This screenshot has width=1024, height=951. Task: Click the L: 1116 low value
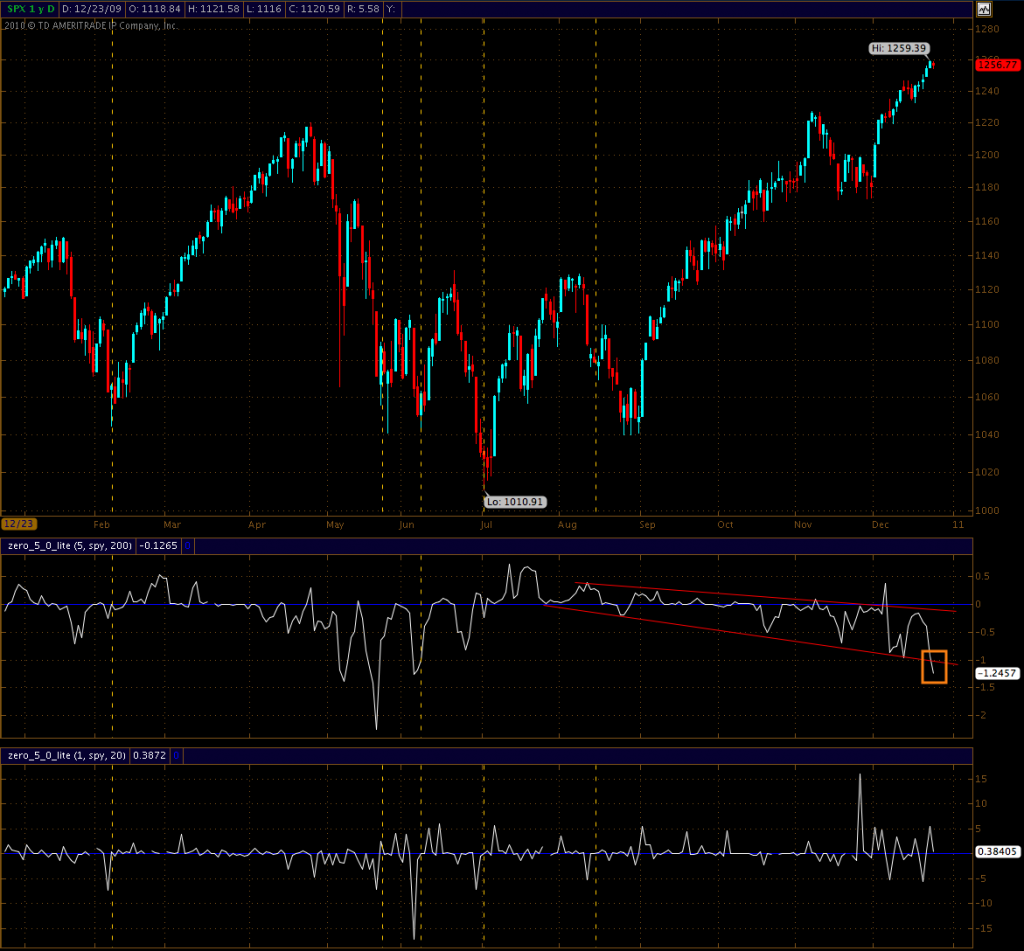point(264,9)
